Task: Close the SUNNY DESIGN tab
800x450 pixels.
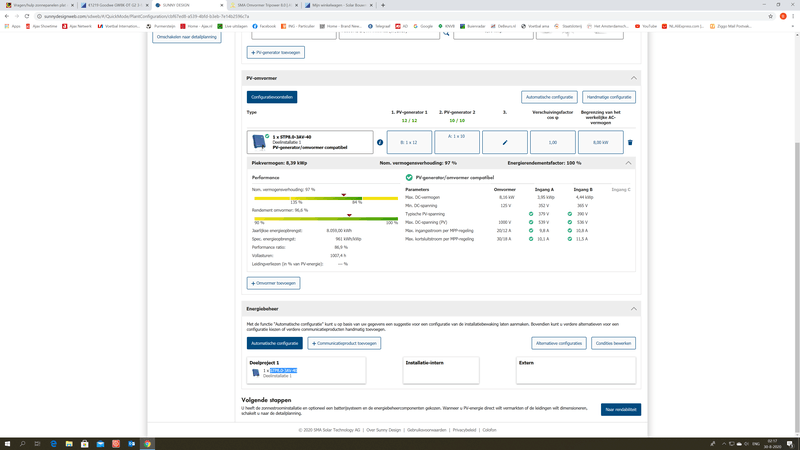Action: pos(221,5)
